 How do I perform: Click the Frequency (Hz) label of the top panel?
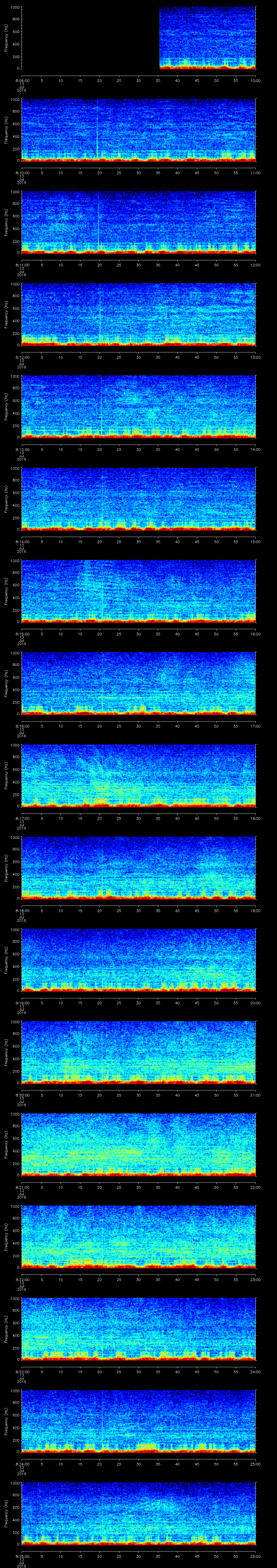pyautogui.click(x=6, y=38)
